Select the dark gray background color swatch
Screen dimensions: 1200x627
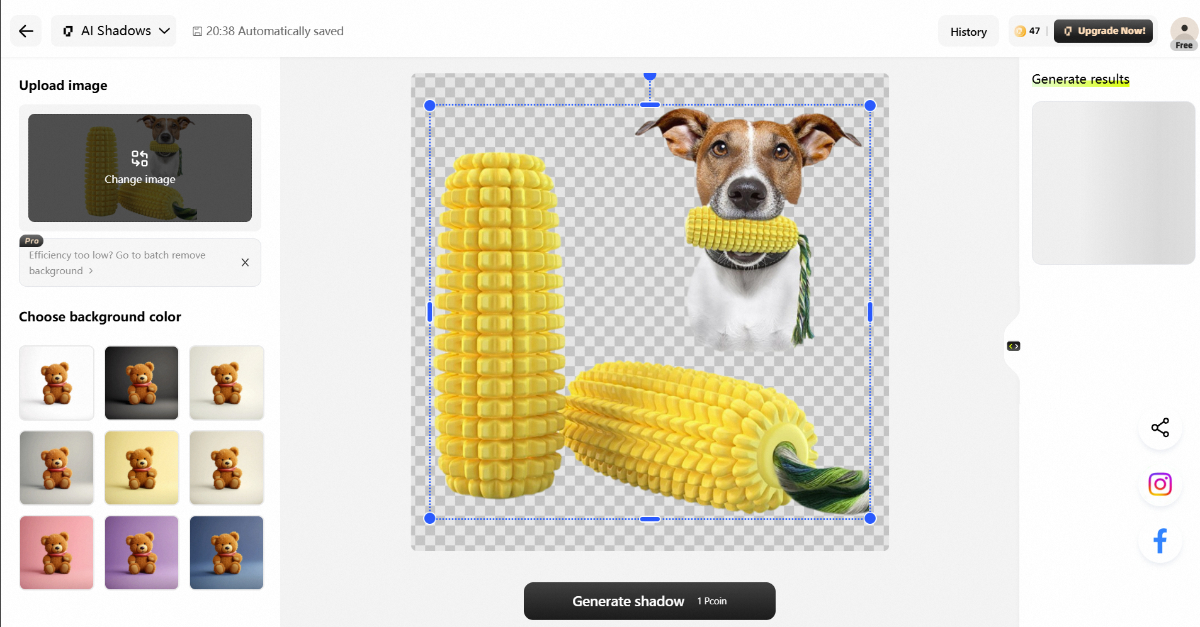click(141, 382)
